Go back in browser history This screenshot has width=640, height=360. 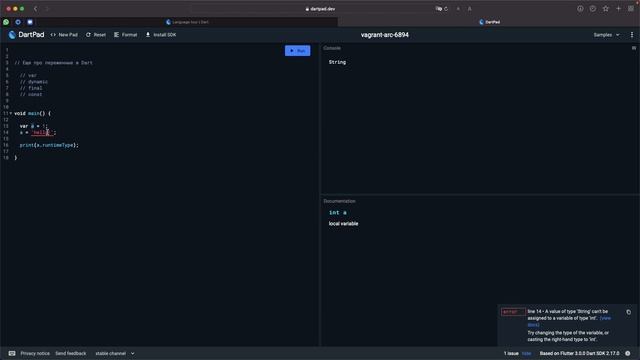pyautogui.click(x=36, y=9)
